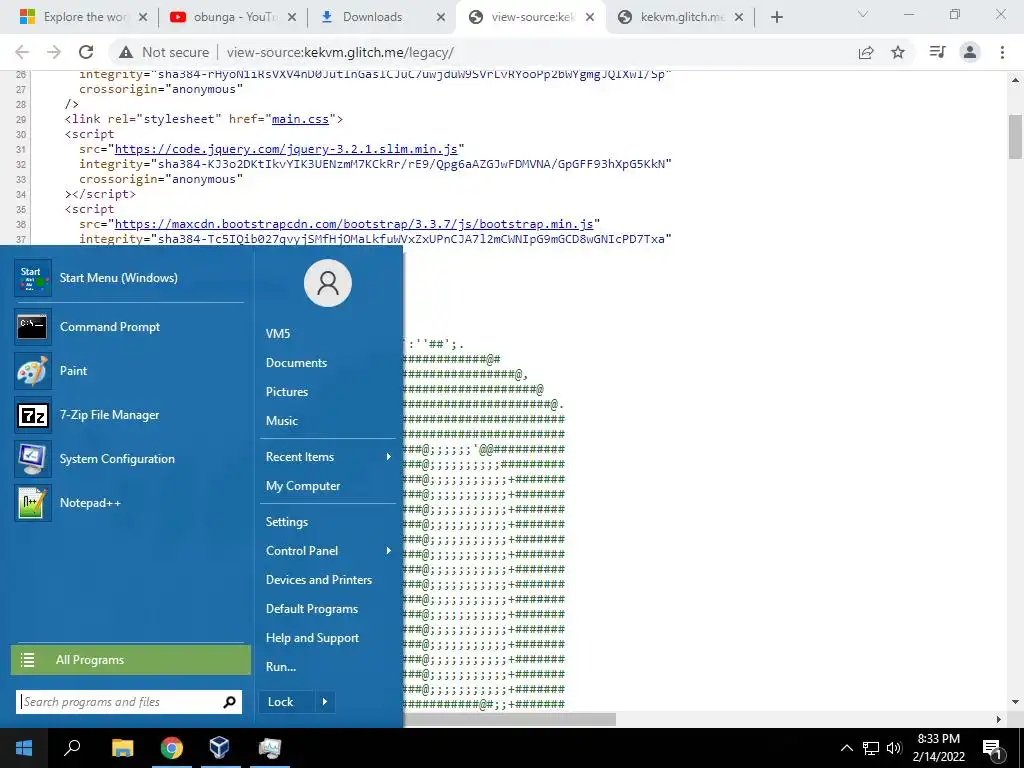Viewport: 1024px width, 768px height.
Task: Click the Not secure warning icon
Action: (x=126, y=52)
